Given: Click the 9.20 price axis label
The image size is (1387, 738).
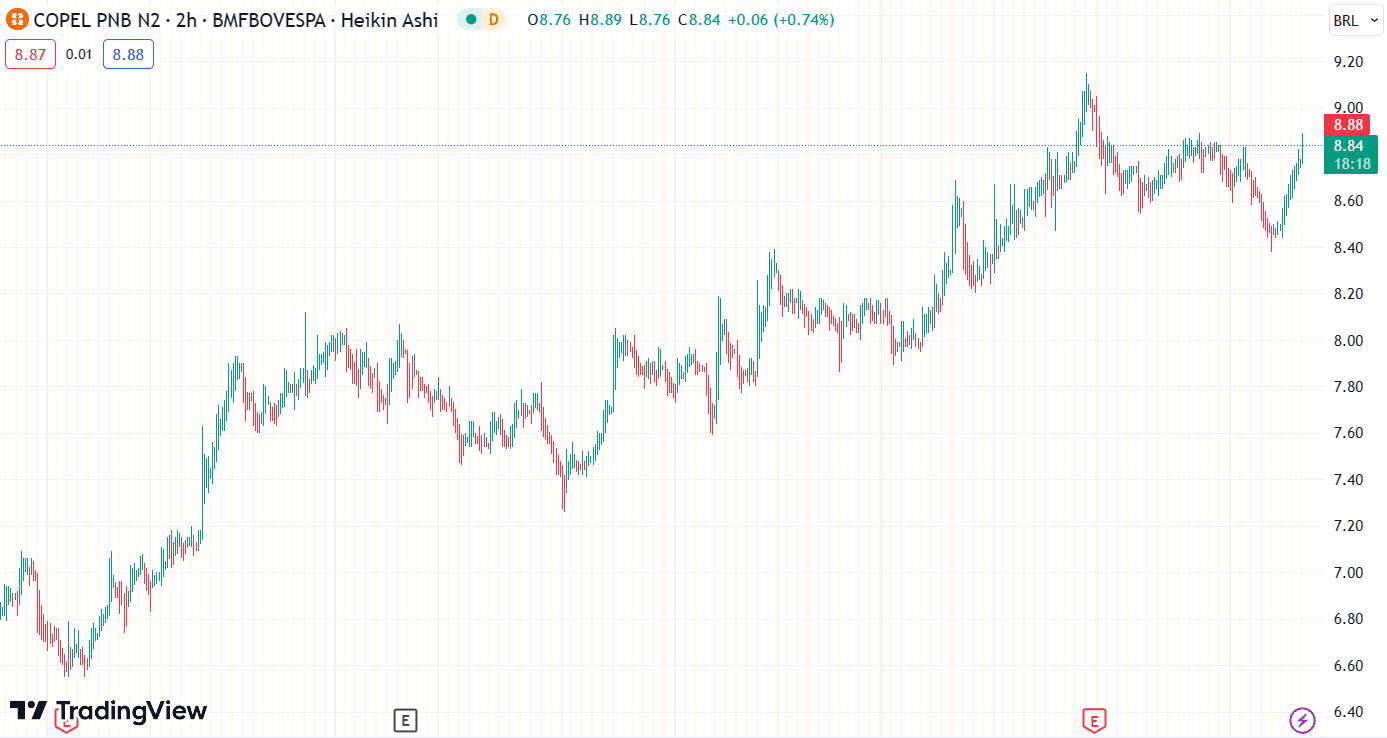Looking at the screenshot, I should click(1349, 62).
